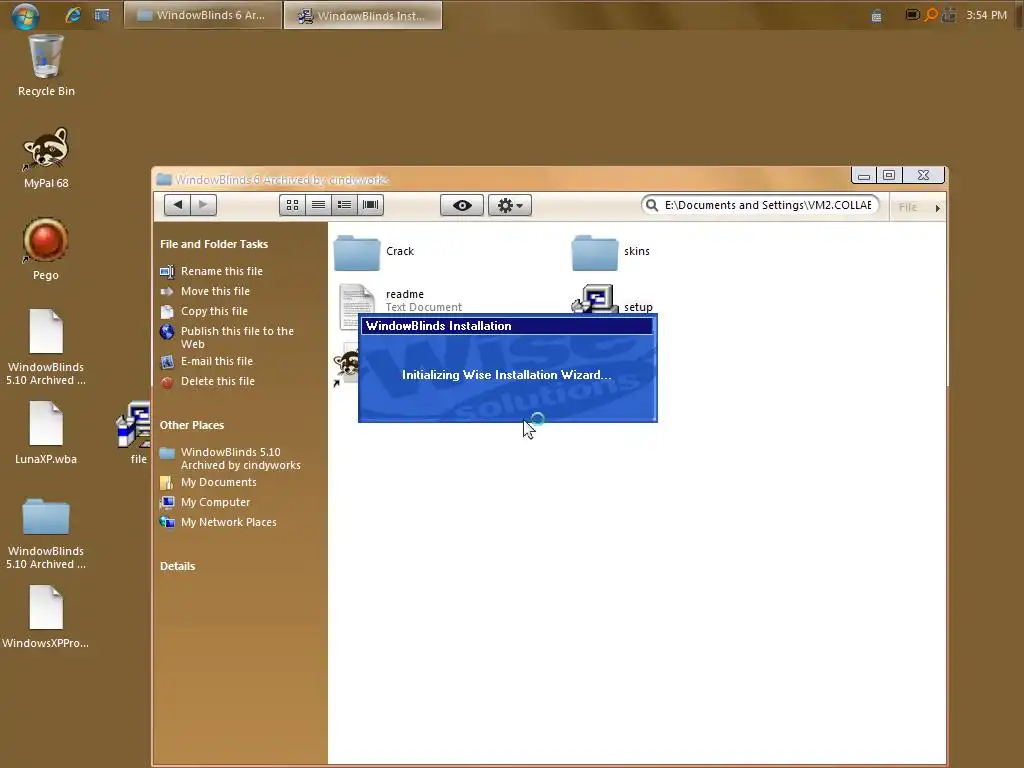
Task: Switch to filmstrip column view
Action: coord(370,205)
